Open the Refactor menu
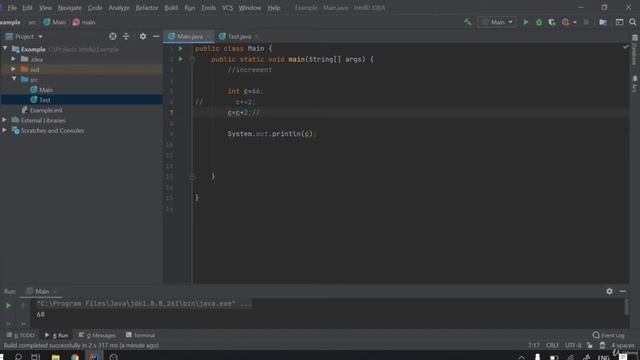This screenshot has height=360, width=640. [147, 8]
